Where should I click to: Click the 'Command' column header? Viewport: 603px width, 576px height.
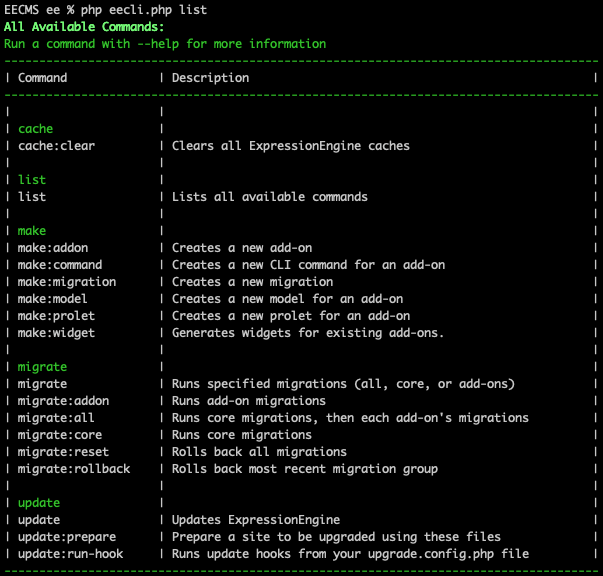42,78
